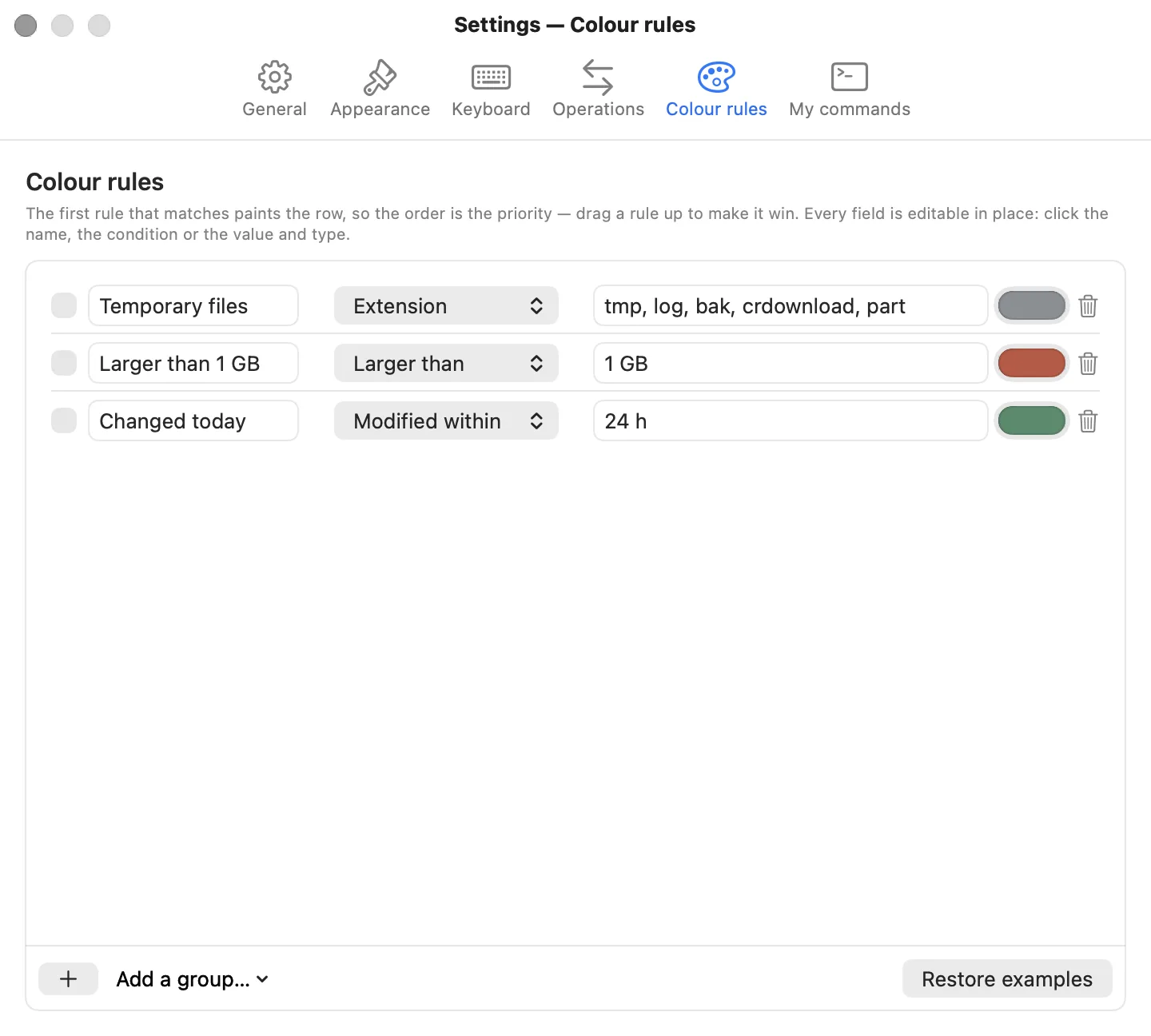Enable the Temporary files rule checkbox
Image resolution: width=1151 pixels, height=1036 pixels.
(64, 305)
